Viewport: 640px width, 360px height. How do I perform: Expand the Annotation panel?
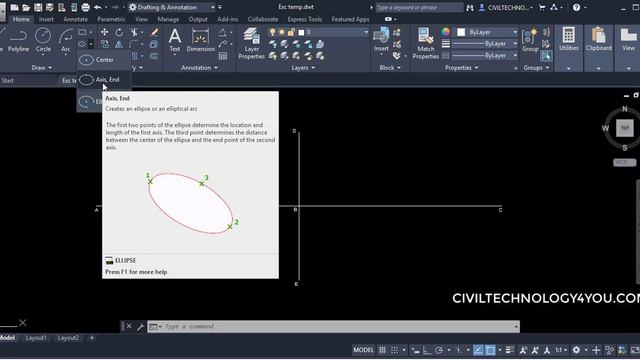tap(199, 68)
